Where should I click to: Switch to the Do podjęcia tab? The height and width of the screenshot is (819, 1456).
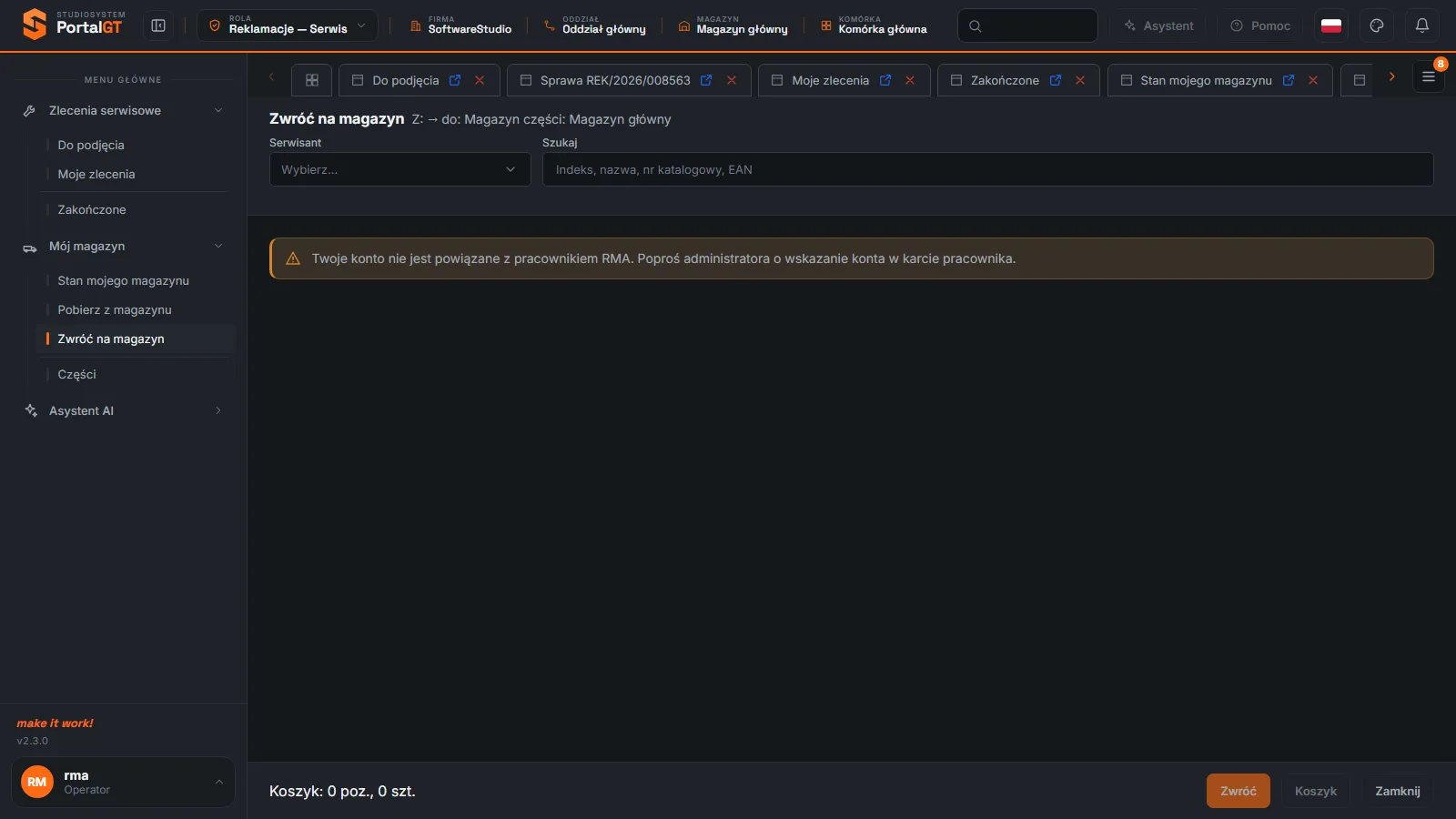click(x=406, y=80)
